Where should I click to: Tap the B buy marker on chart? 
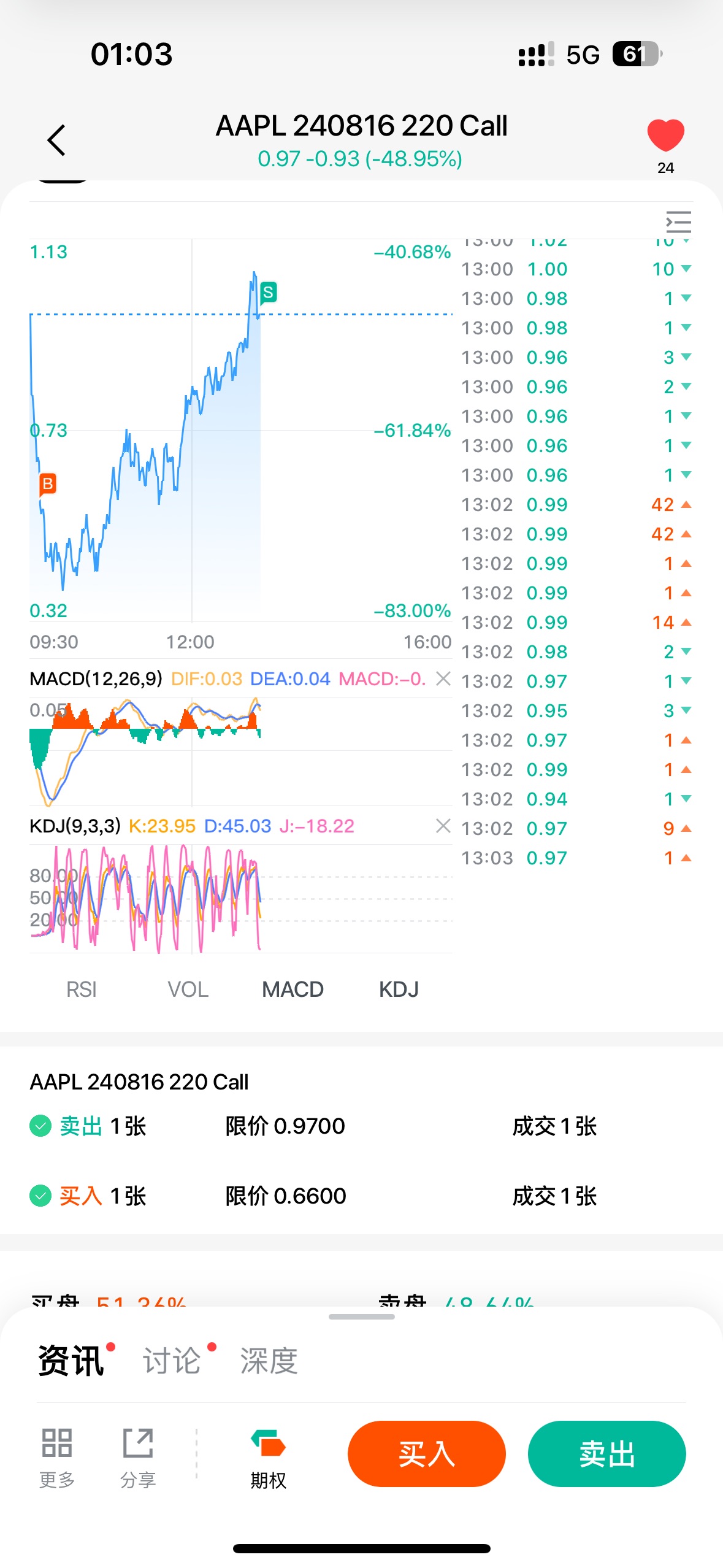click(x=47, y=484)
